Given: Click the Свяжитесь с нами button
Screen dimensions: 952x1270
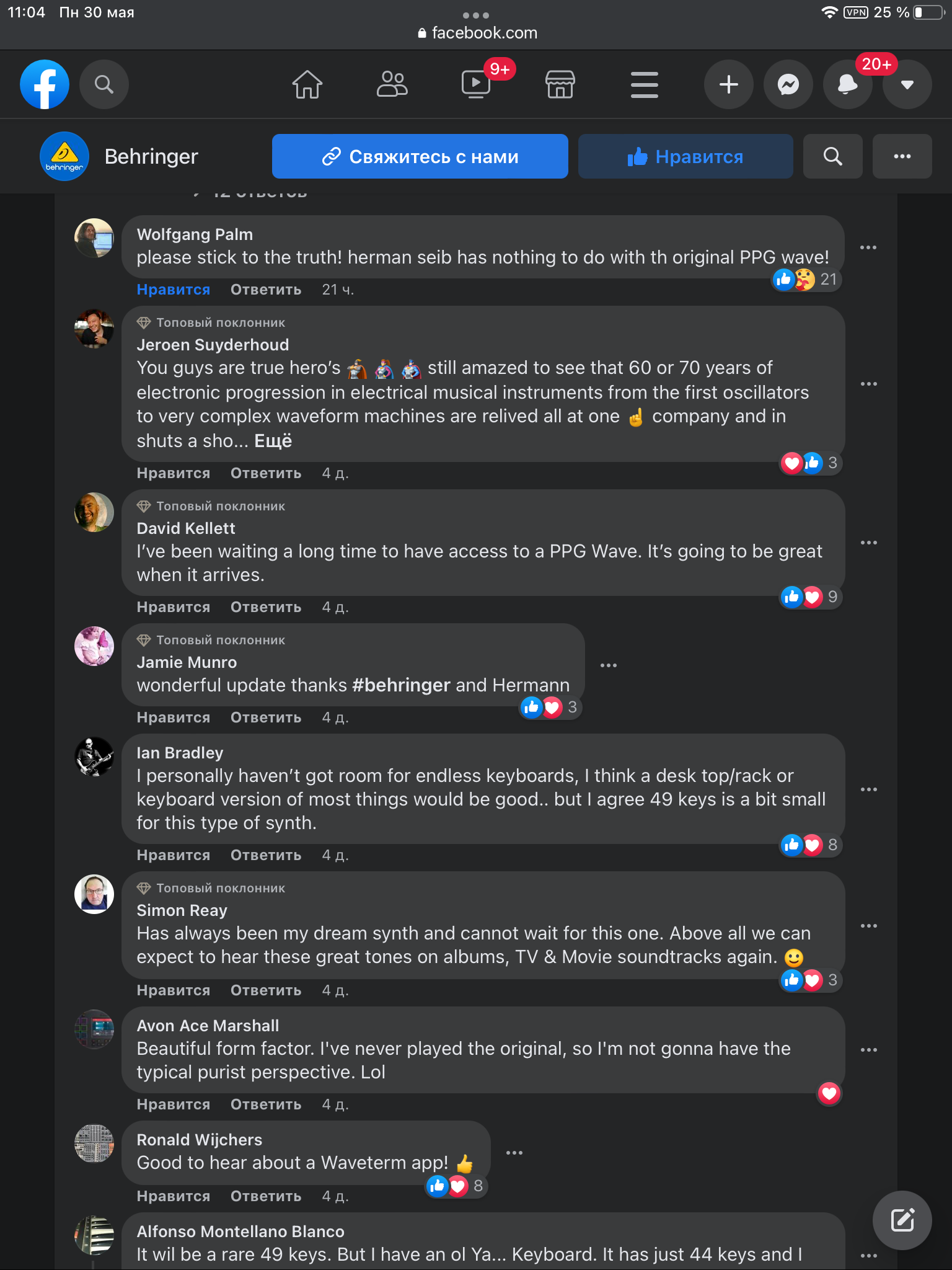Looking at the screenshot, I should [420, 157].
